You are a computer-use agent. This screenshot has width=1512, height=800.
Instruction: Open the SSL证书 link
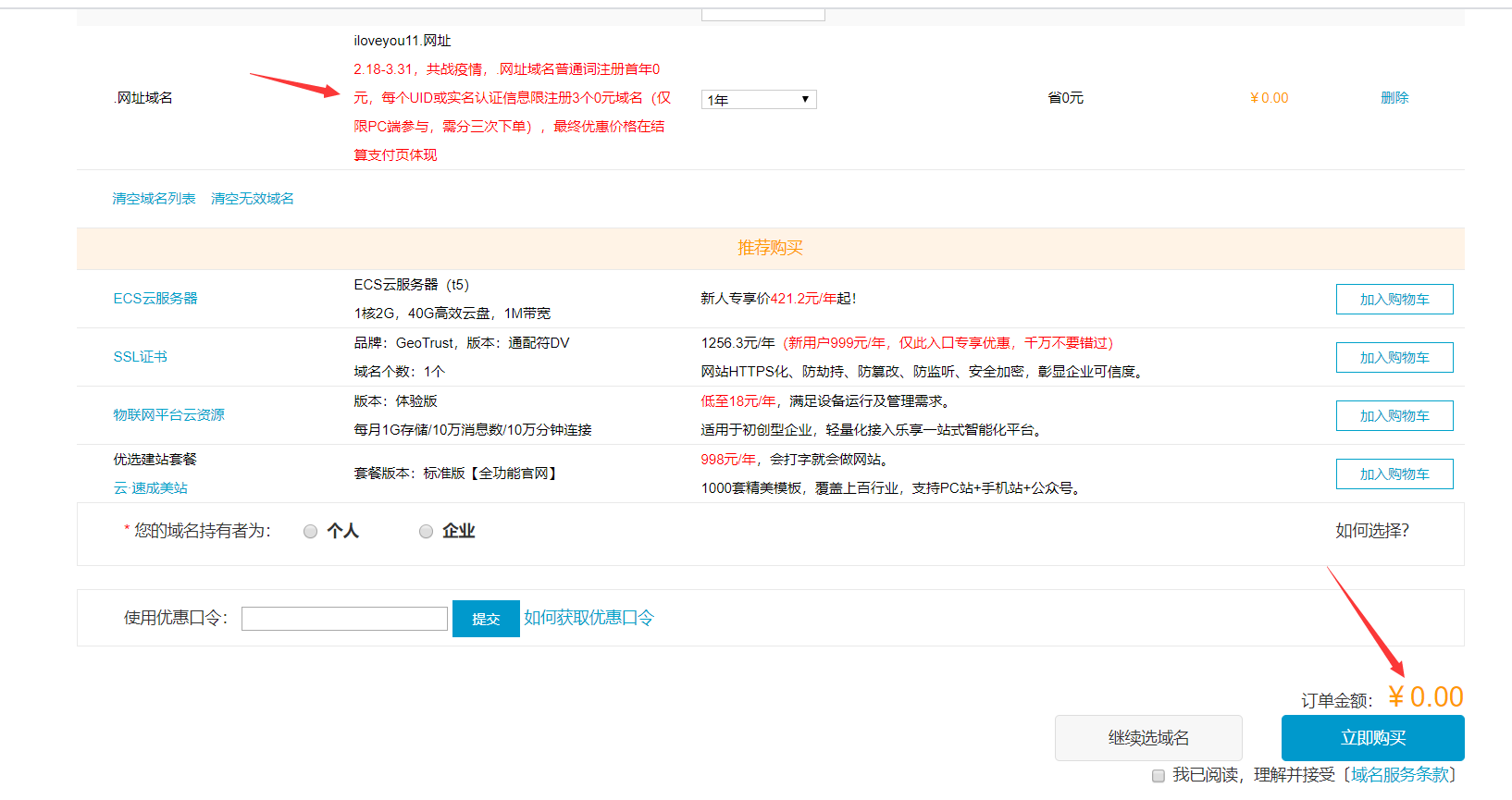click(x=140, y=357)
